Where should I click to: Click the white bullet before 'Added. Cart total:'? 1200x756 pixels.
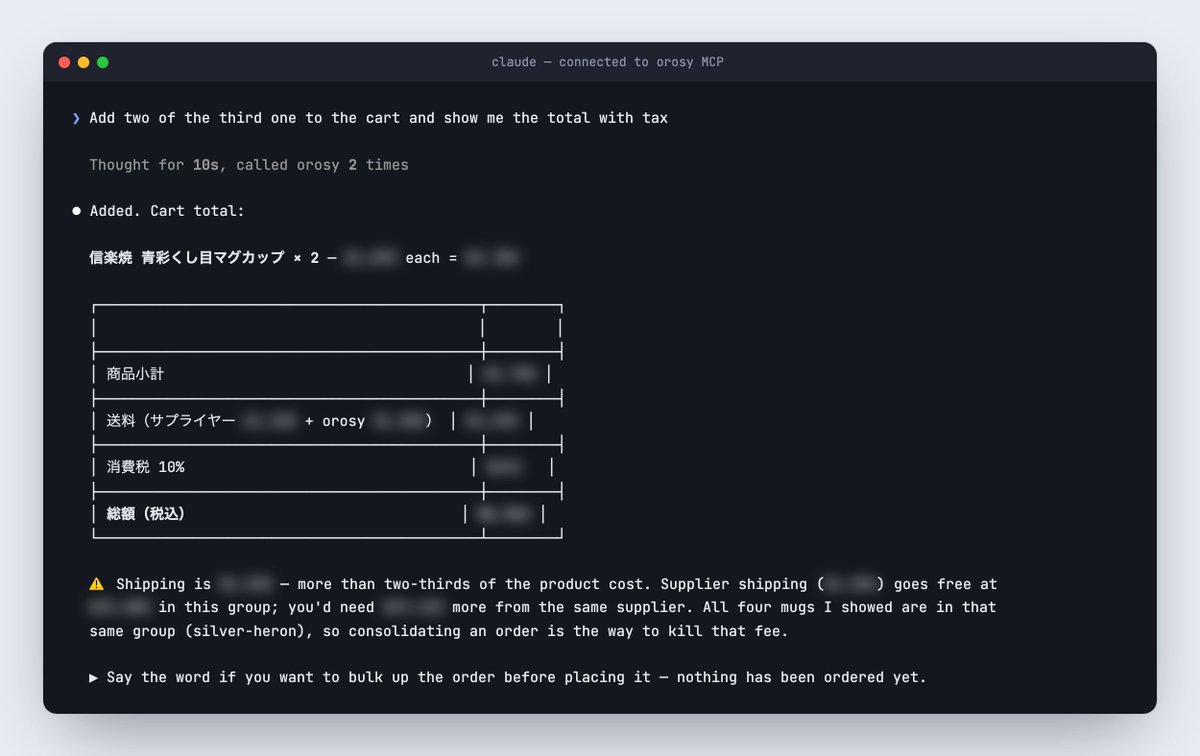(x=76, y=212)
